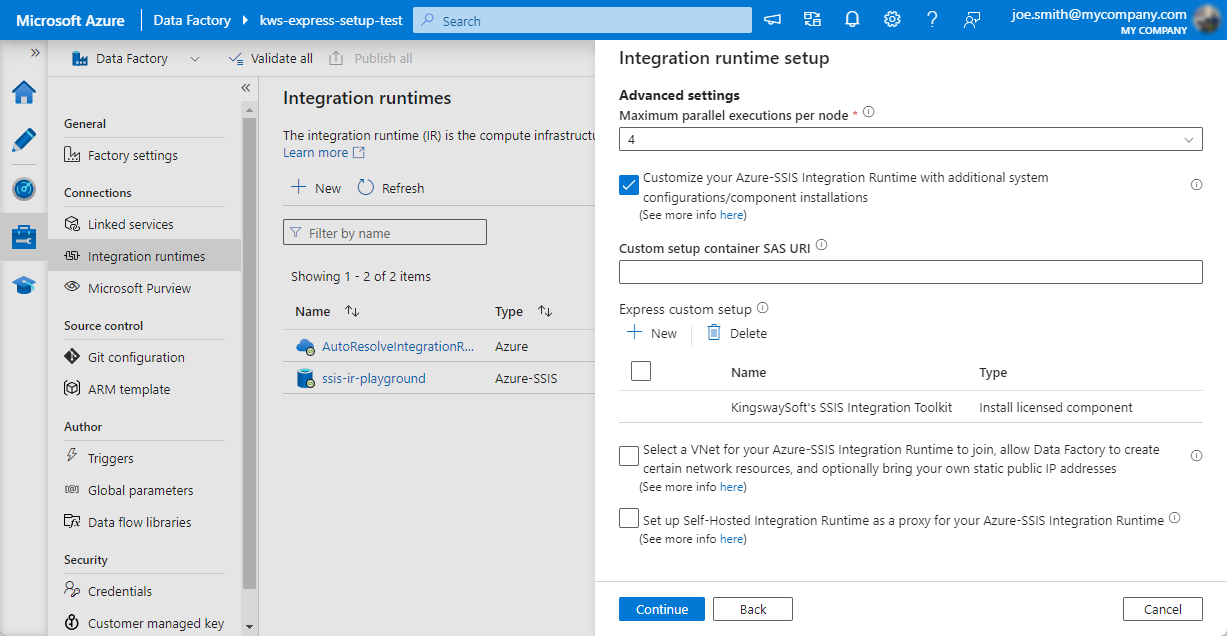1227x636 pixels.
Task: Click KingswaySoft's SSIS Integration Toolkit row
Action: click(x=910, y=407)
